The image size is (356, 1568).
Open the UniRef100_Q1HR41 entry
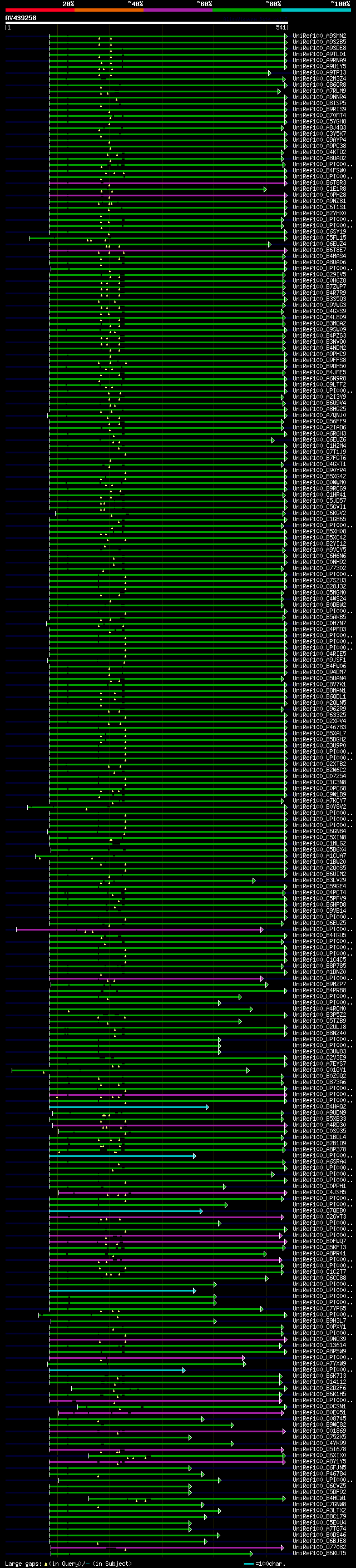[x=319, y=495]
